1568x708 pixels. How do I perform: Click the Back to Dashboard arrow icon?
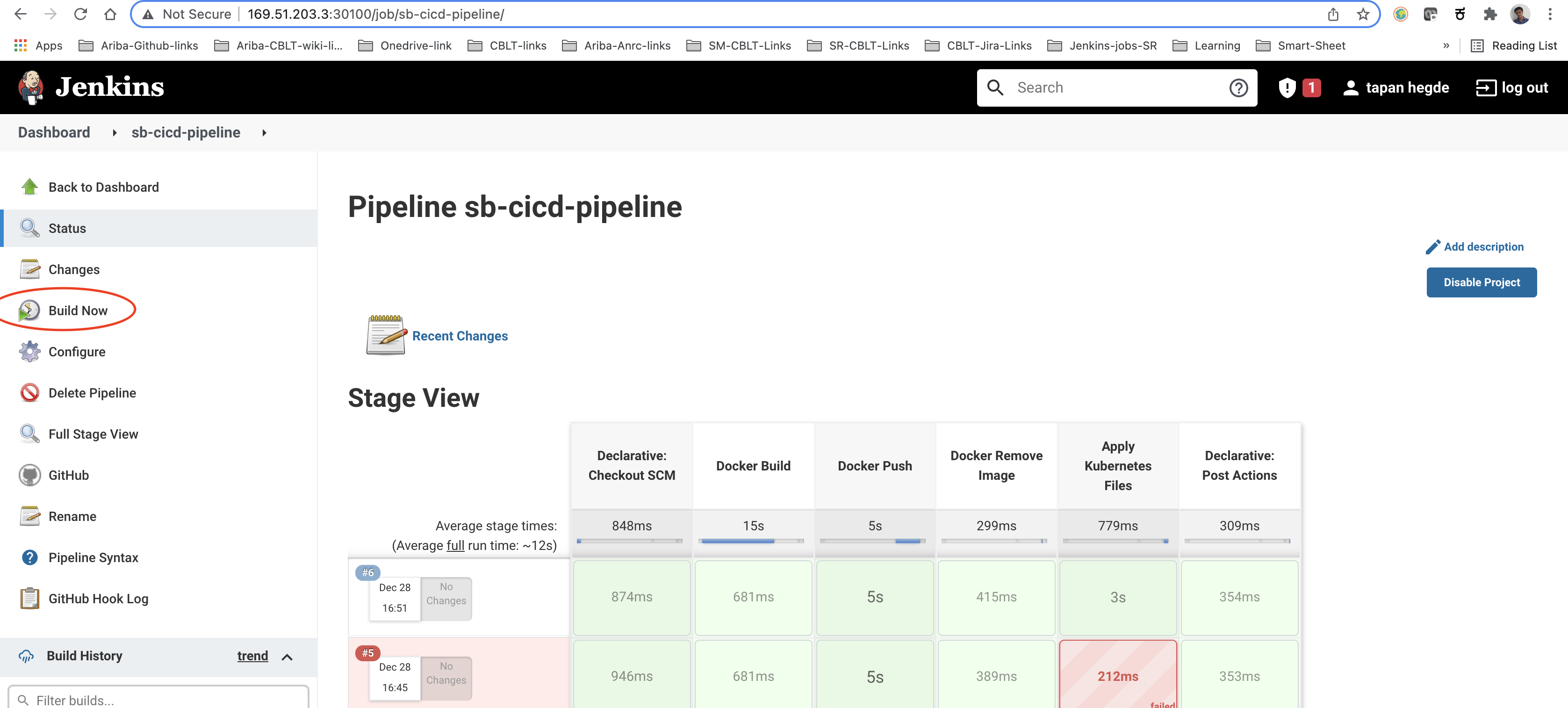(30, 187)
